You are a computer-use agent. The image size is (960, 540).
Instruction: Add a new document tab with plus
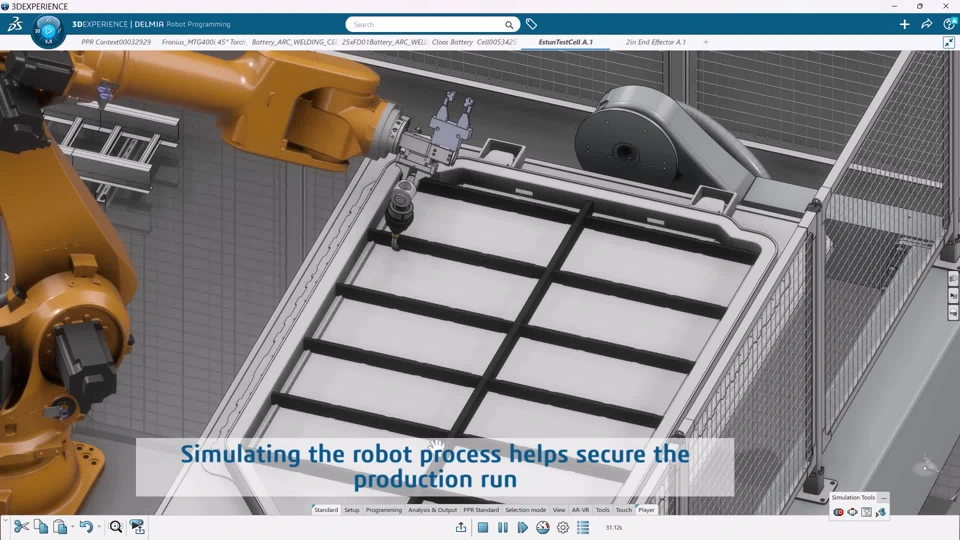[x=706, y=42]
